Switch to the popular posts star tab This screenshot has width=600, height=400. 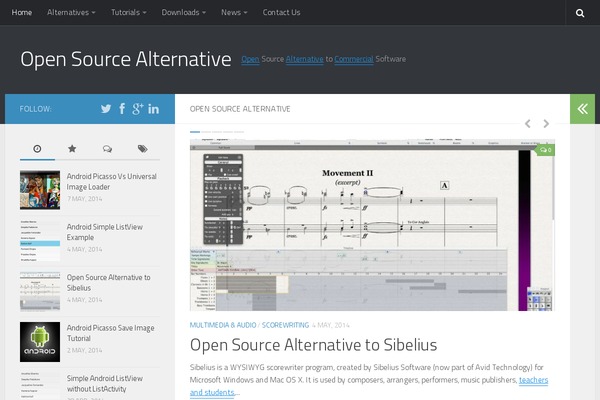72,149
